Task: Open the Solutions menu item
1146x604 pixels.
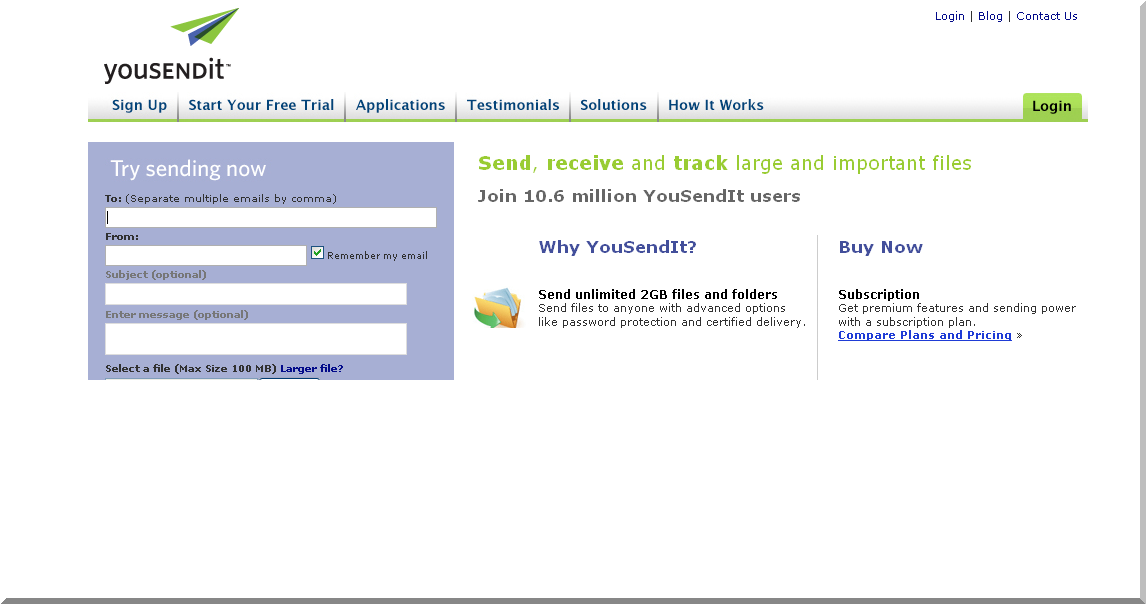Action: 613,105
